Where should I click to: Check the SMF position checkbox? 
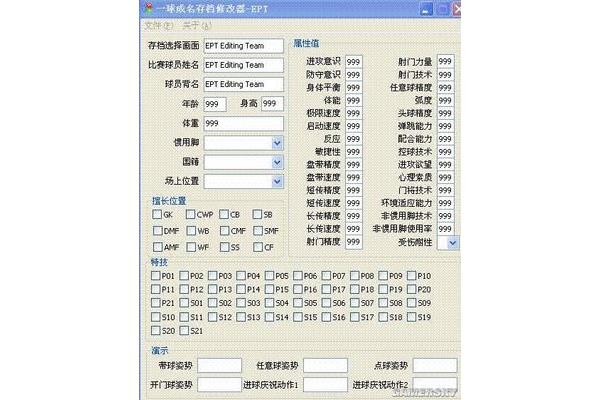click(258, 230)
